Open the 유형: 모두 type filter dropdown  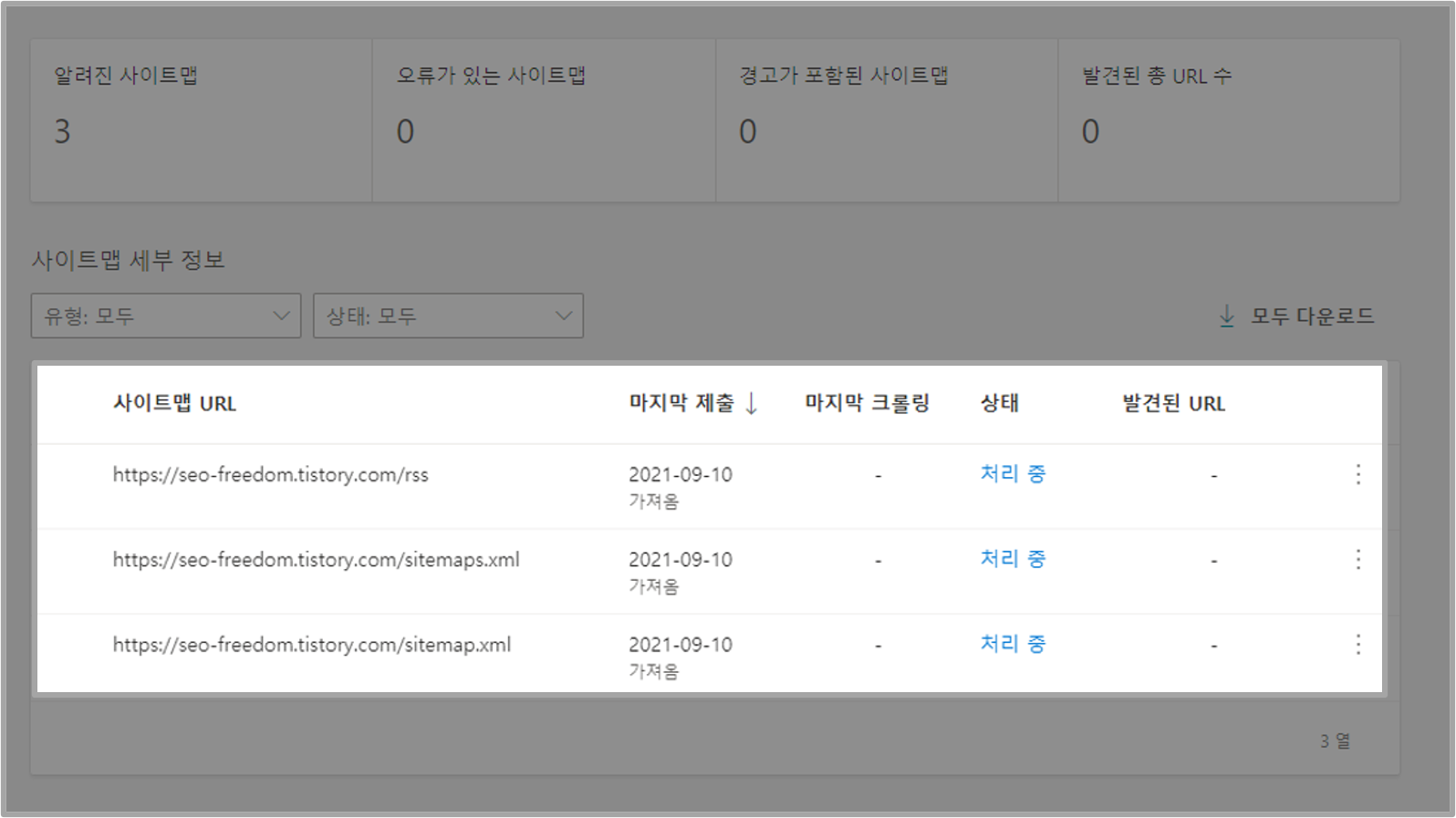tap(166, 316)
